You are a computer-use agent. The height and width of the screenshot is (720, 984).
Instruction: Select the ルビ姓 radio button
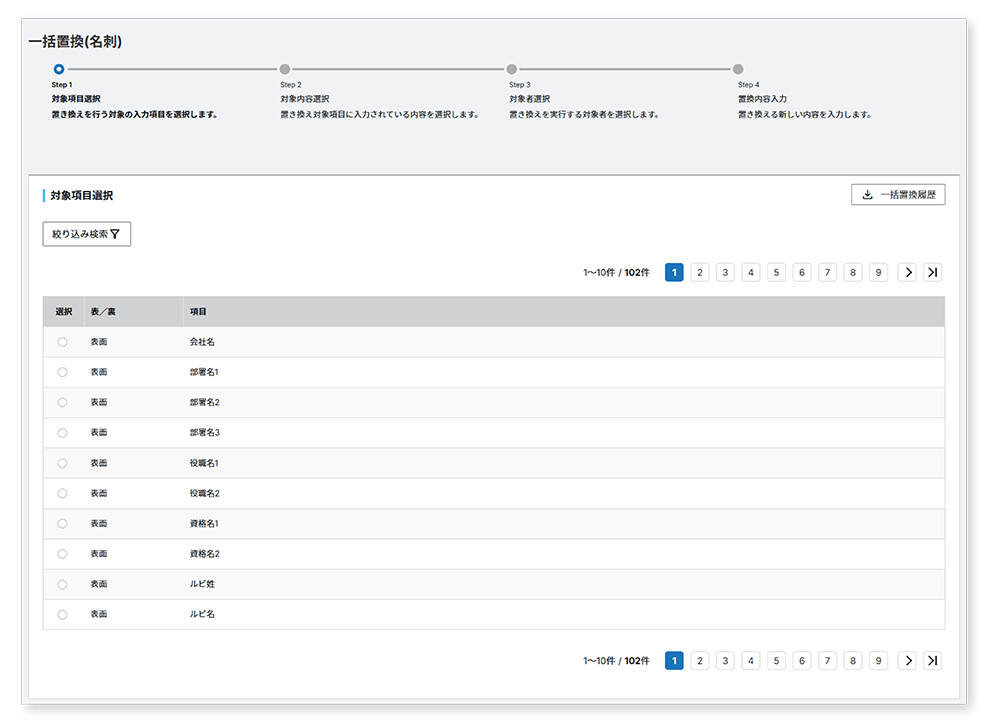[x=62, y=584]
